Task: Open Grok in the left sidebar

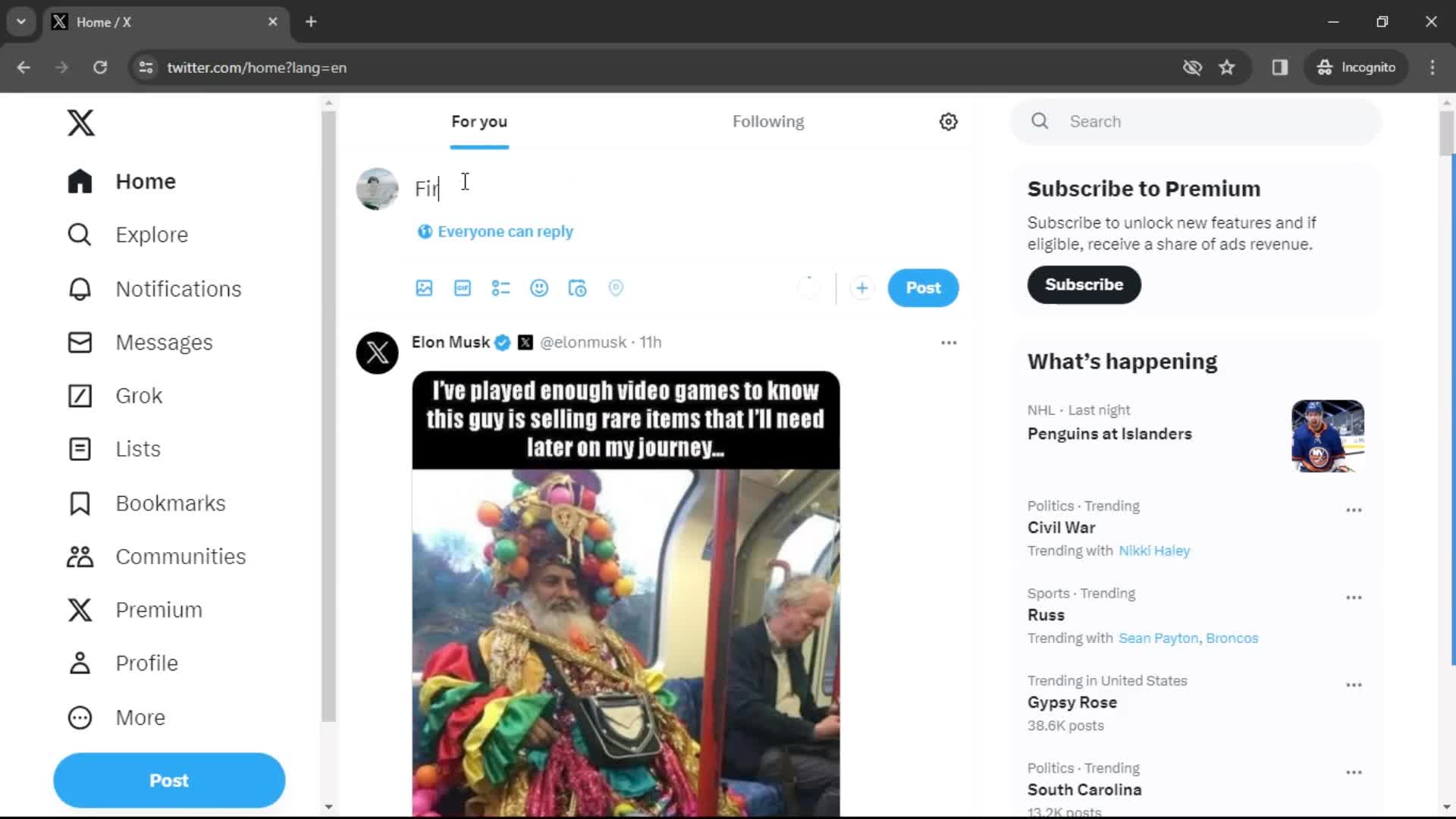Action: [x=138, y=395]
